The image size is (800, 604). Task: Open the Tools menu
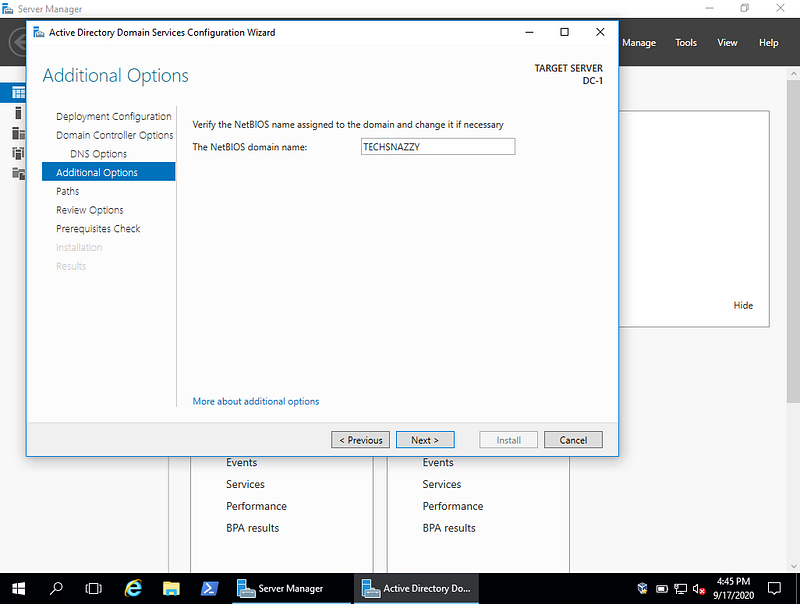[686, 43]
